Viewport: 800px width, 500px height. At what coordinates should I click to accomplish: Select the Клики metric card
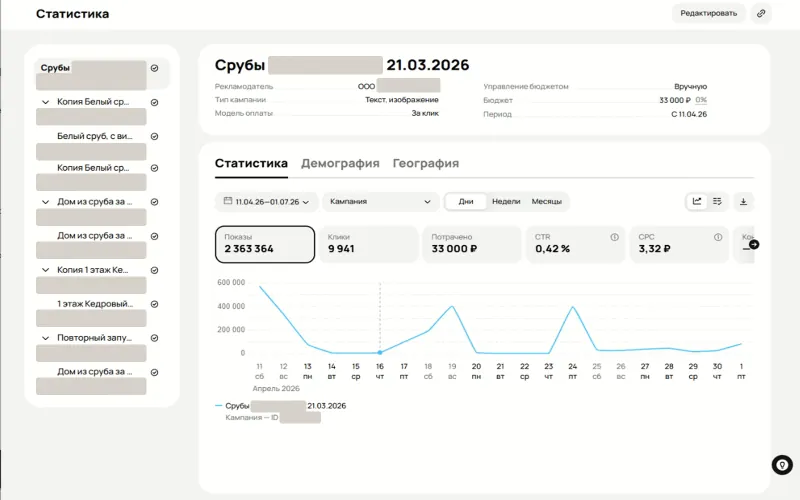tap(369, 244)
